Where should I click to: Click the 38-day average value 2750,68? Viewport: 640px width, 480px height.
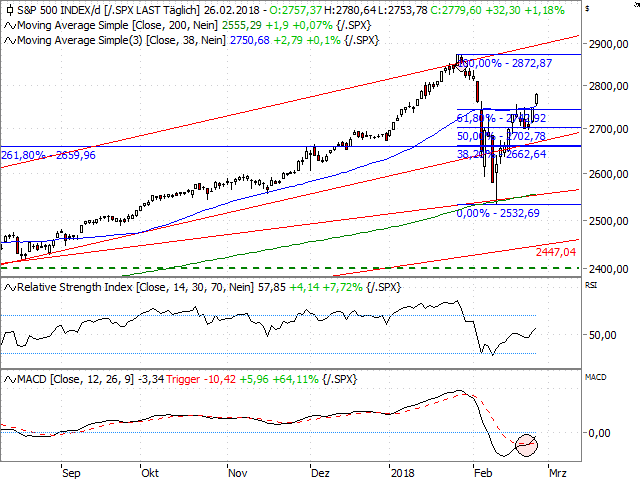pos(250,41)
